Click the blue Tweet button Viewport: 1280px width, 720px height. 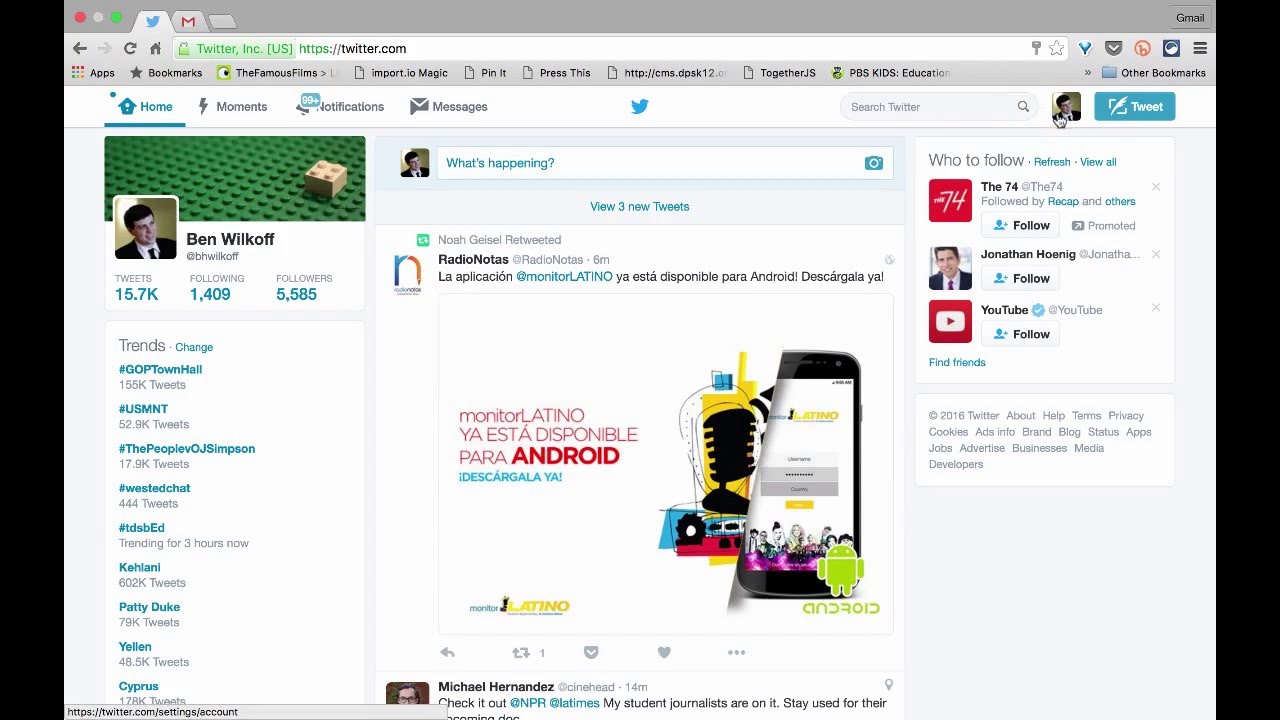coord(1134,106)
